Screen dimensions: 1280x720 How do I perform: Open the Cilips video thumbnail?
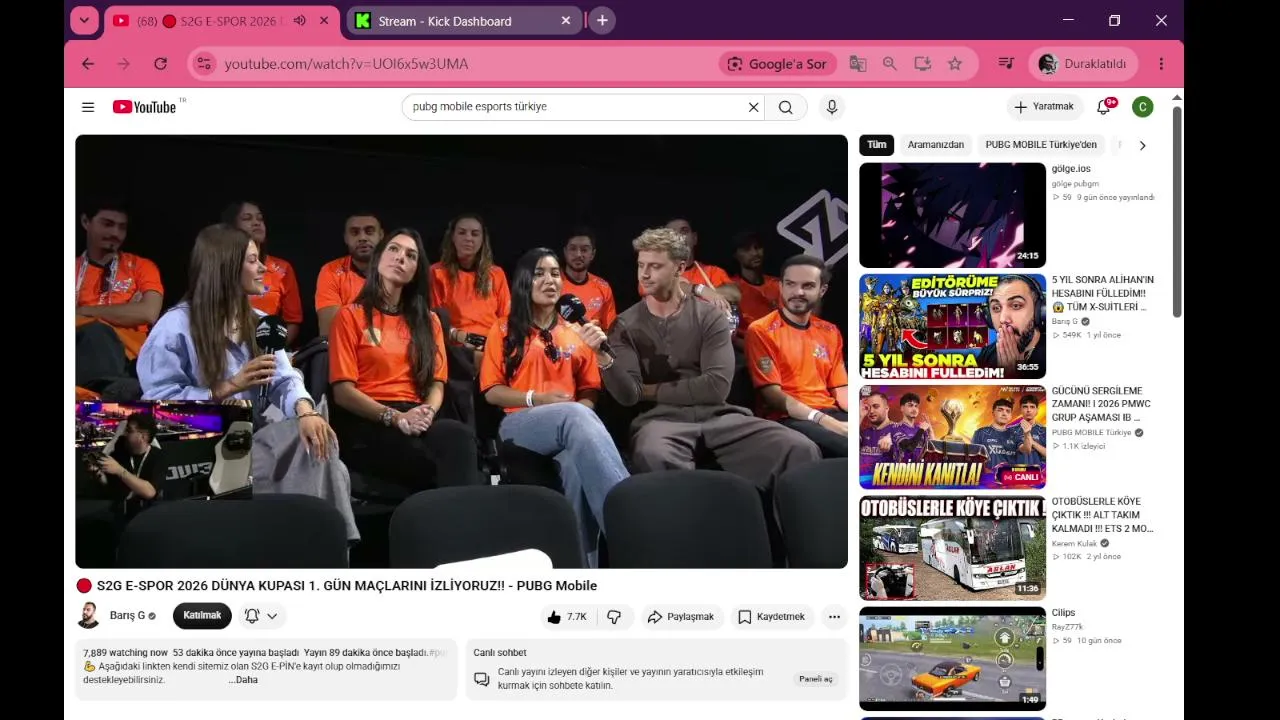[952, 659]
